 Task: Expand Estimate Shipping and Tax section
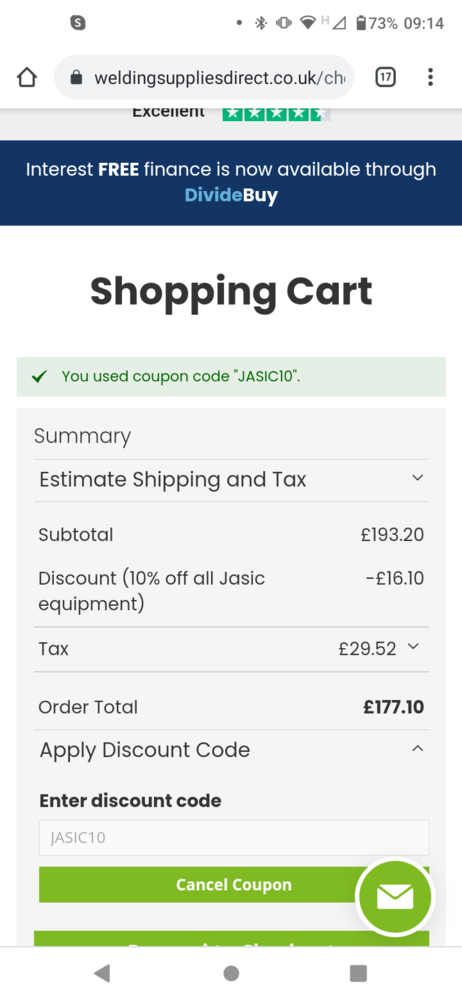[231, 480]
